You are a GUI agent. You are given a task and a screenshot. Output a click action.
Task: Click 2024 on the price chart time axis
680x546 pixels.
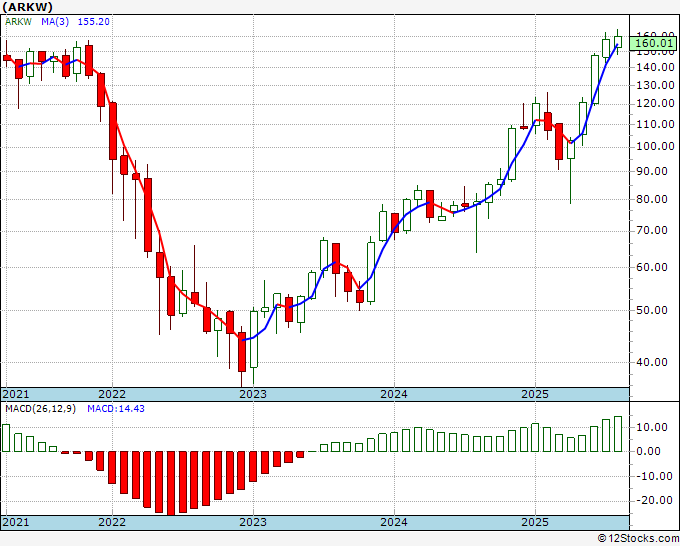coord(394,394)
